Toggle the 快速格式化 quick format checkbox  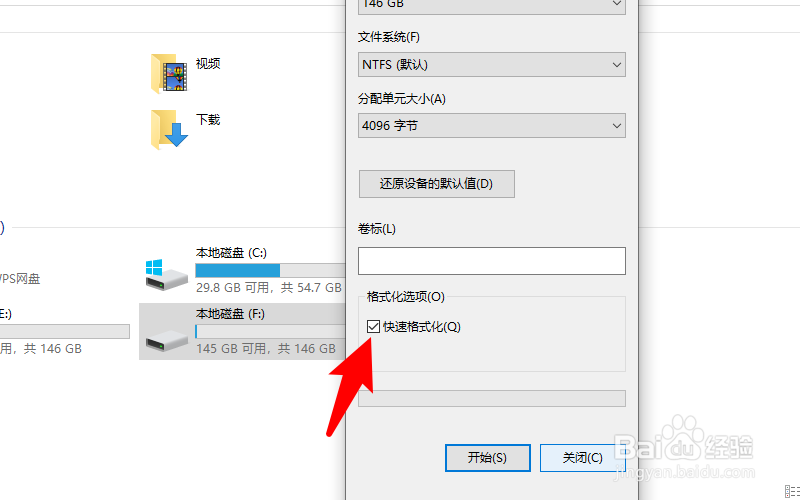tap(373, 327)
